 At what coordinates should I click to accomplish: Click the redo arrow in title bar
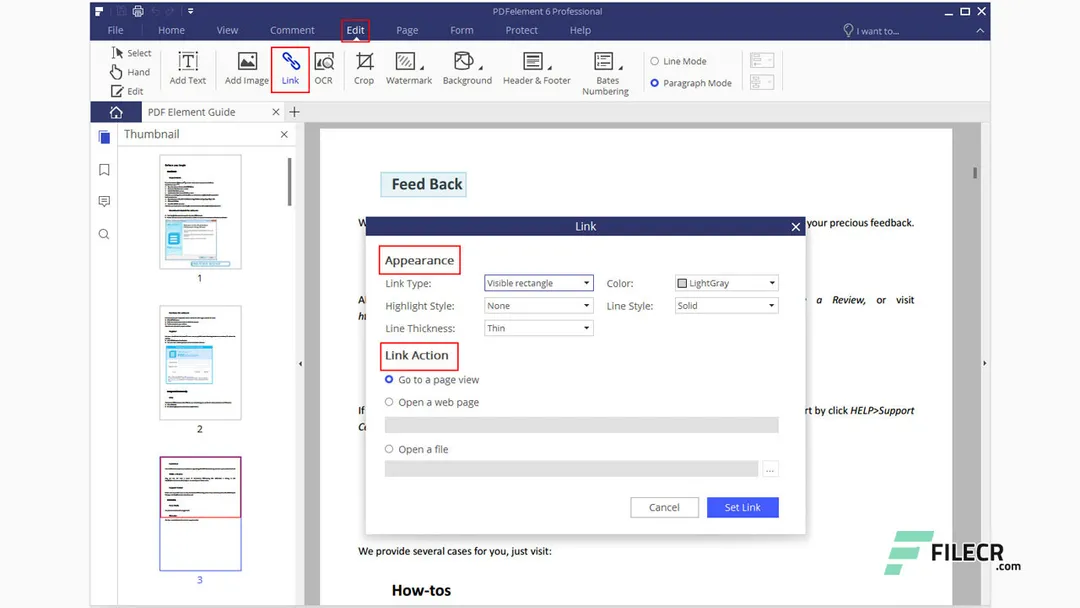pos(171,11)
